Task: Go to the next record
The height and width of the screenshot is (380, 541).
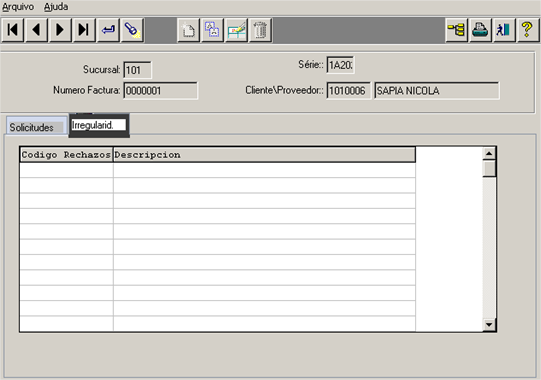Action: pyautogui.click(x=60, y=30)
